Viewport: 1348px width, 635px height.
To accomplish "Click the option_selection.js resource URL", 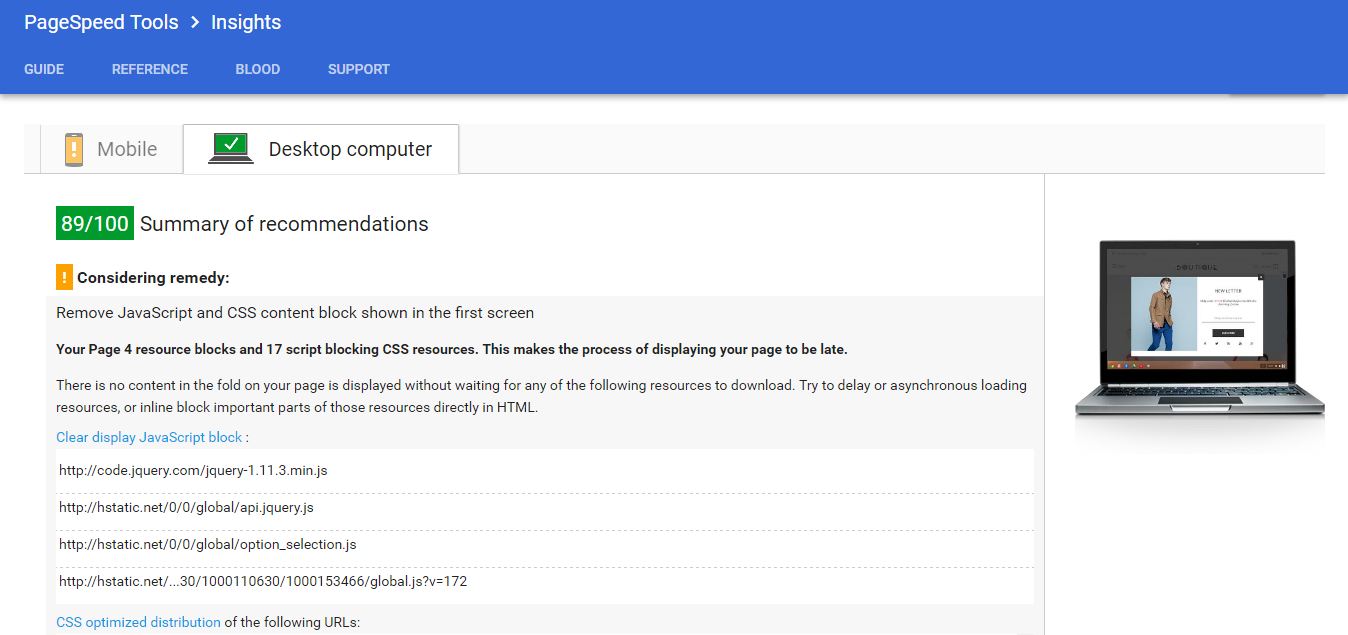I will (x=208, y=544).
